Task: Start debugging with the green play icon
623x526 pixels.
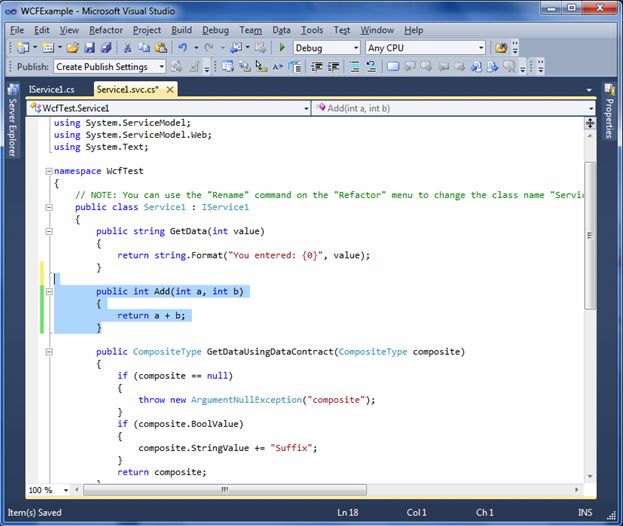Action: point(282,48)
